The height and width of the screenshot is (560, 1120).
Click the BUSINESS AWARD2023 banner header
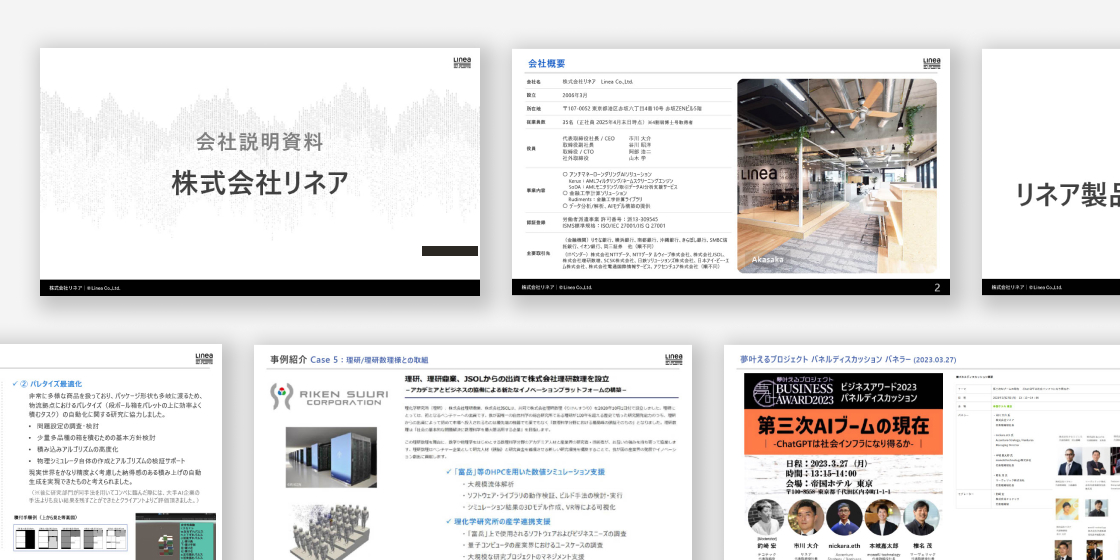[843, 391]
